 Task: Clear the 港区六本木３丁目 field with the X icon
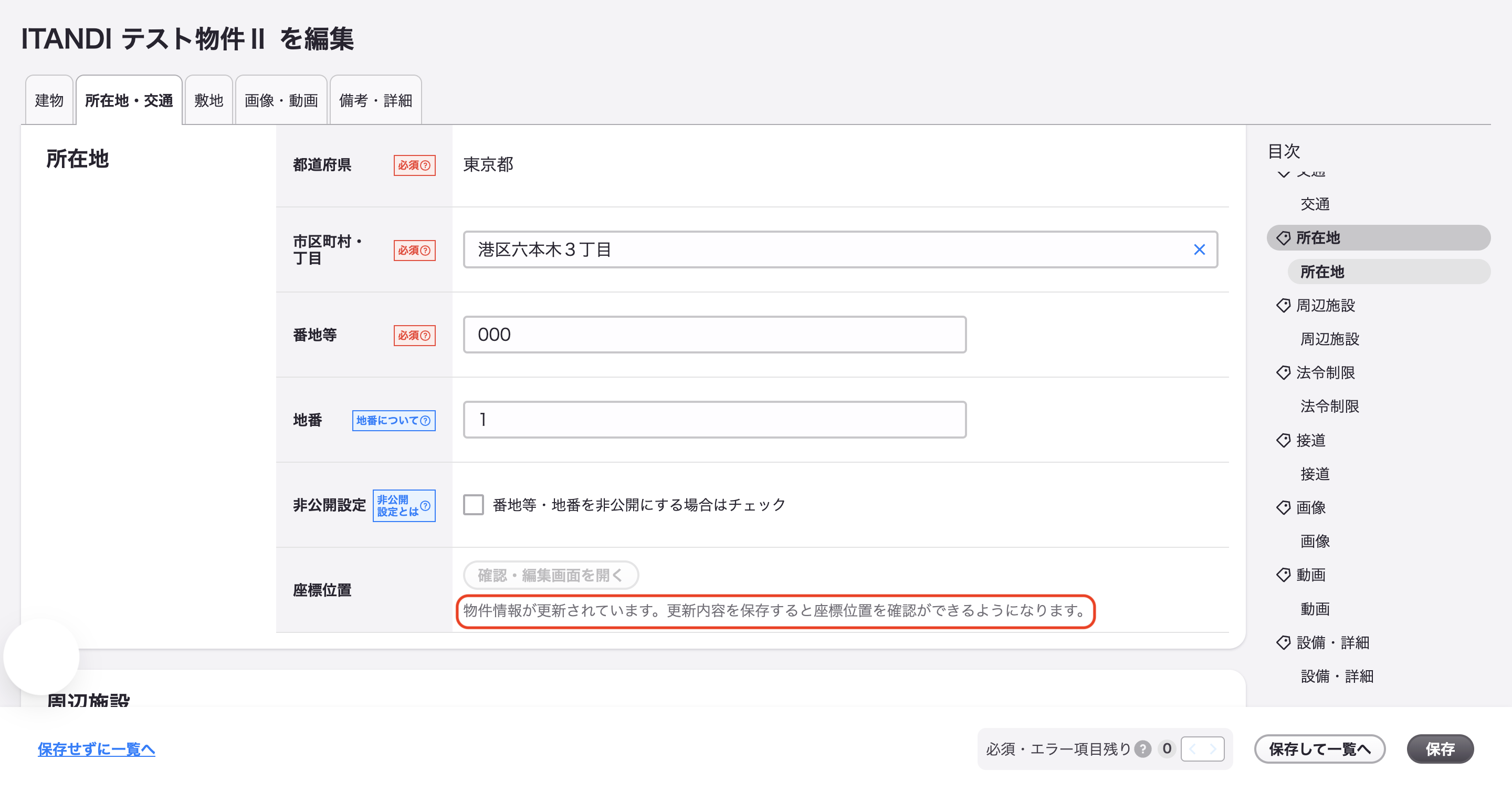pyautogui.click(x=1199, y=249)
